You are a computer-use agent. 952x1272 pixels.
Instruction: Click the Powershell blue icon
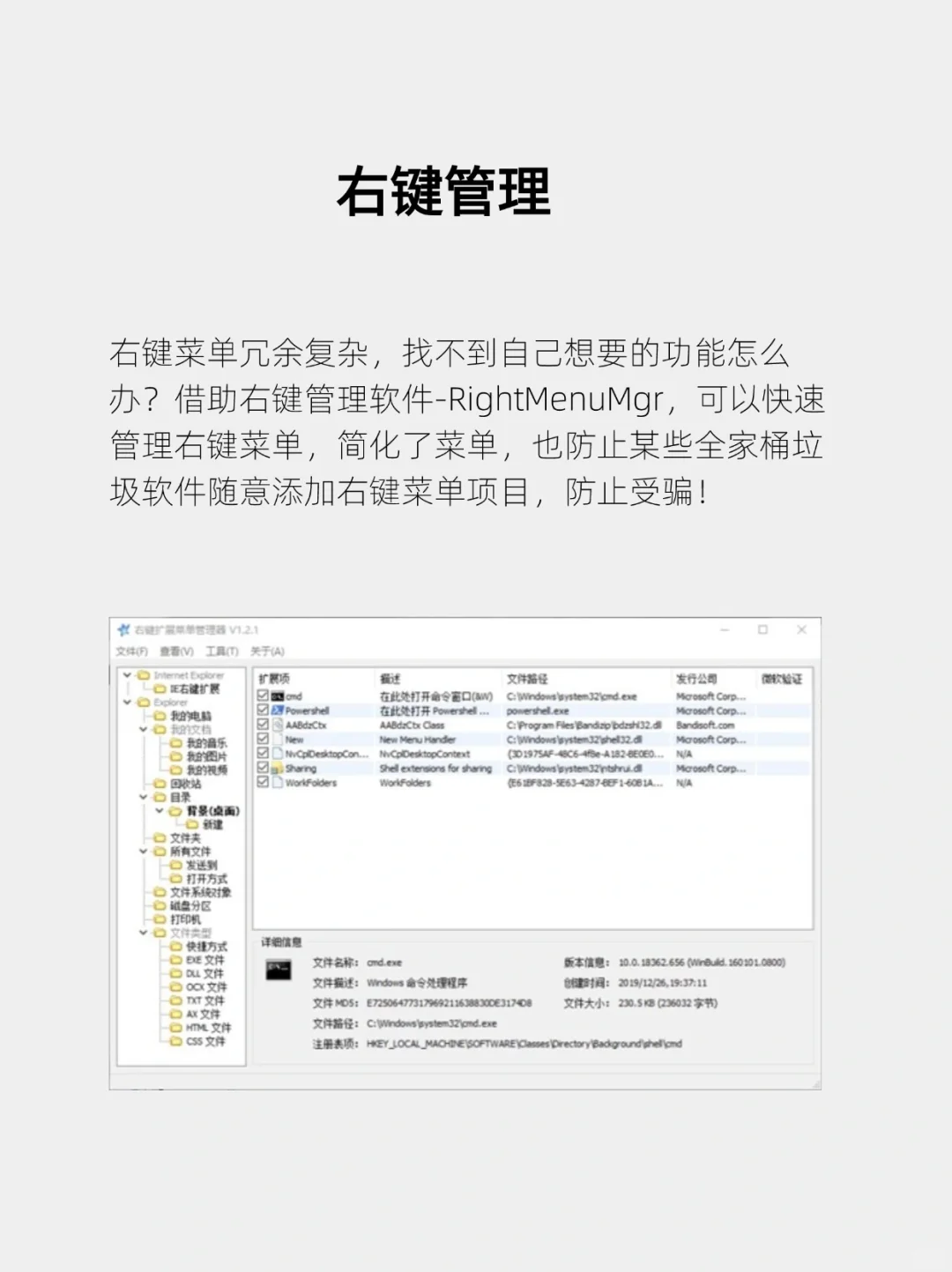(x=278, y=710)
